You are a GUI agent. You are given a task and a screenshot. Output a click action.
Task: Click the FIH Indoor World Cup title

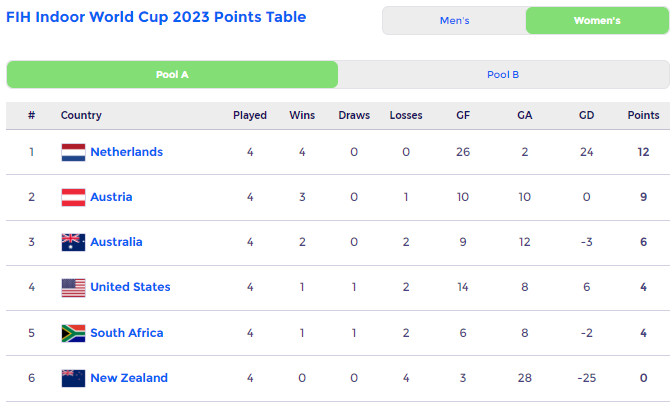coord(156,17)
